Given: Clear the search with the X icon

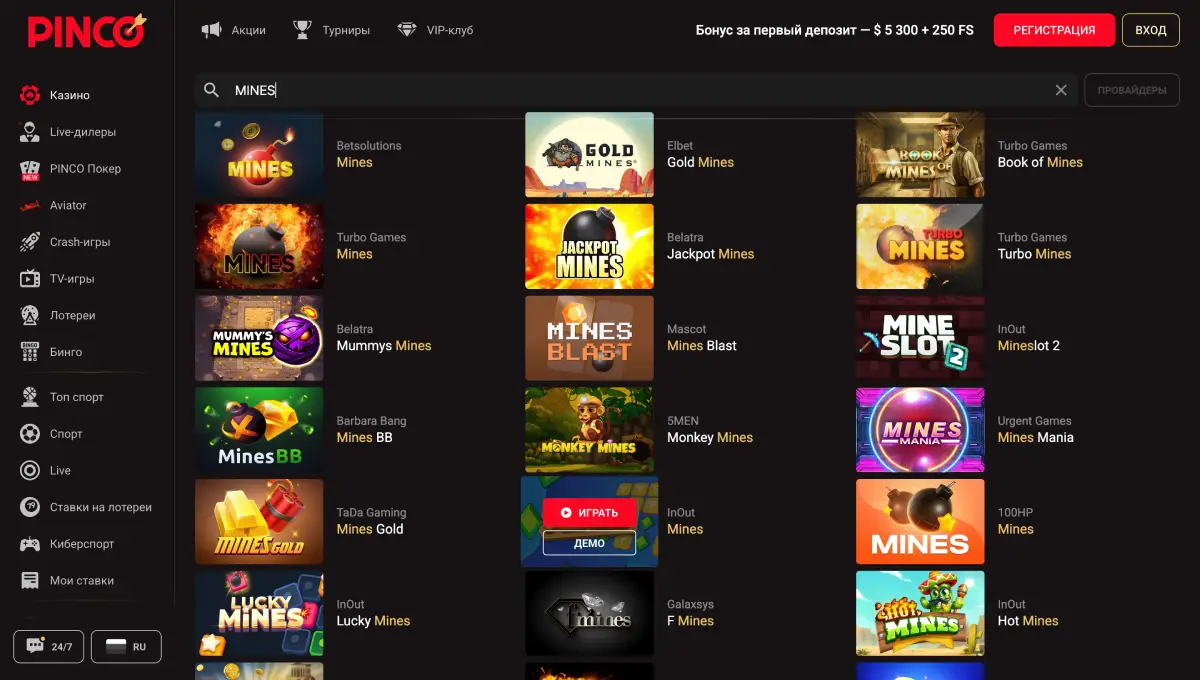Looking at the screenshot, I should pyautogui.click(x=1061, y=90).
